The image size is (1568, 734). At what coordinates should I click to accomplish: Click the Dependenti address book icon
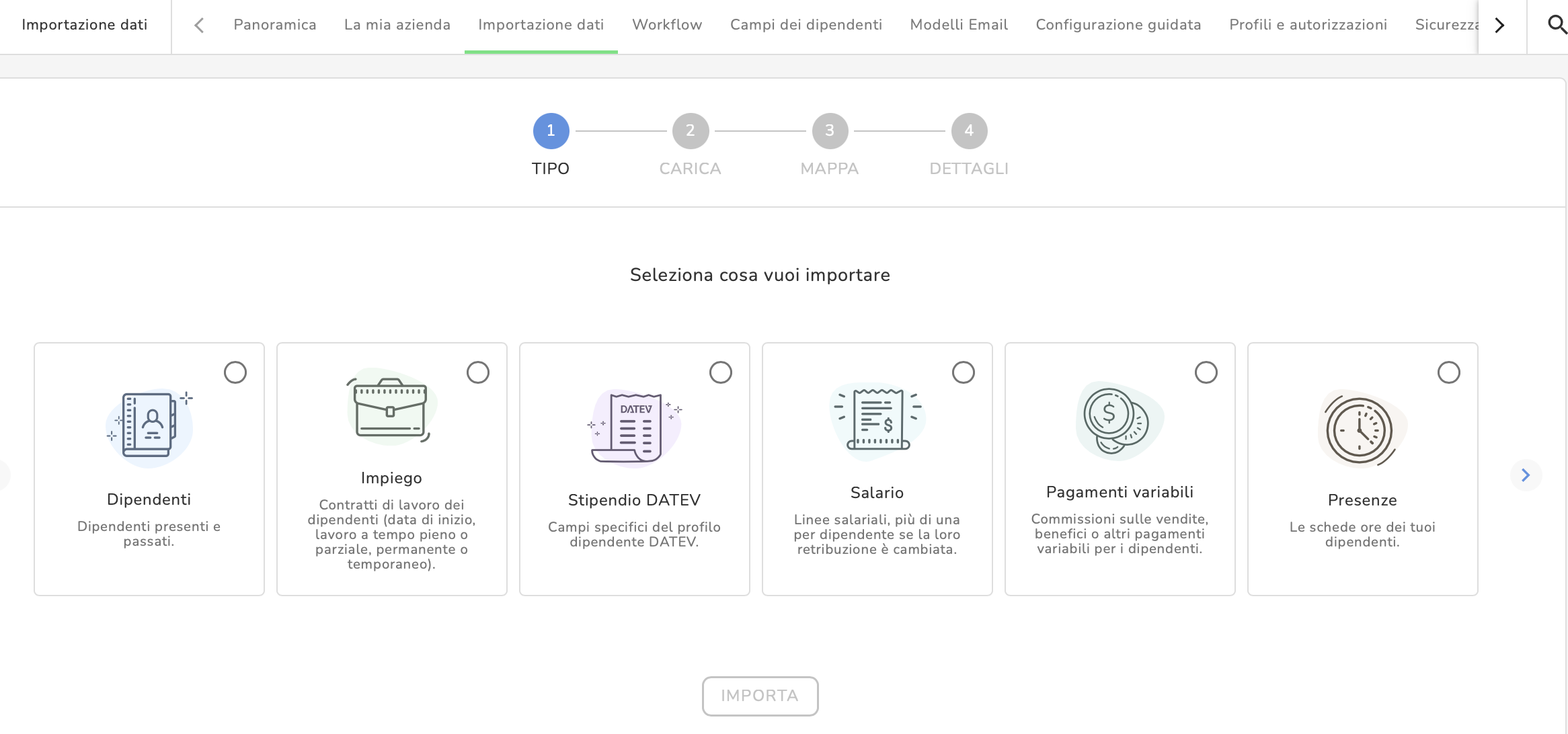(149, 426)
